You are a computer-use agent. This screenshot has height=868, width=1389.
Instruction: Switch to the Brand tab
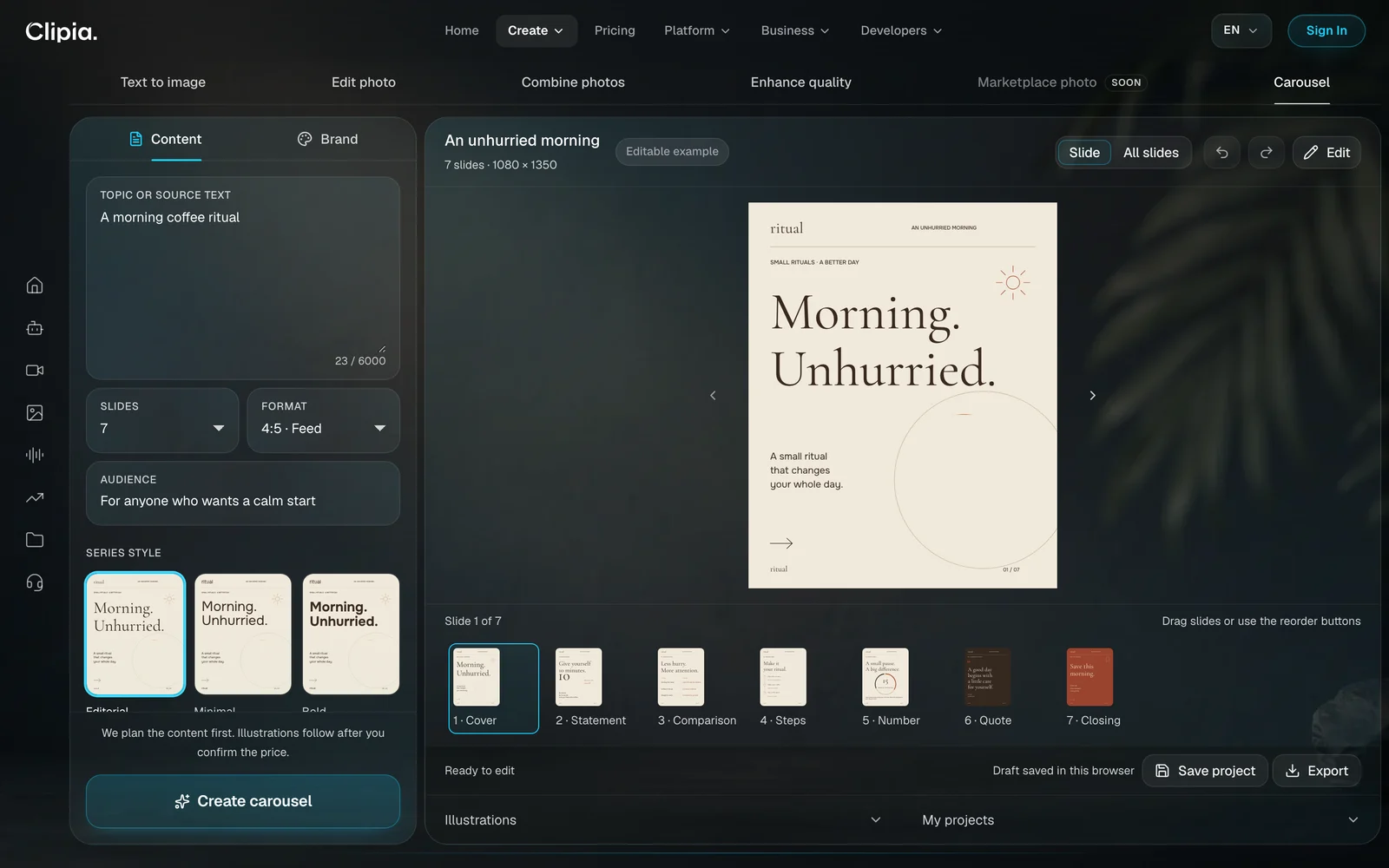327,139
